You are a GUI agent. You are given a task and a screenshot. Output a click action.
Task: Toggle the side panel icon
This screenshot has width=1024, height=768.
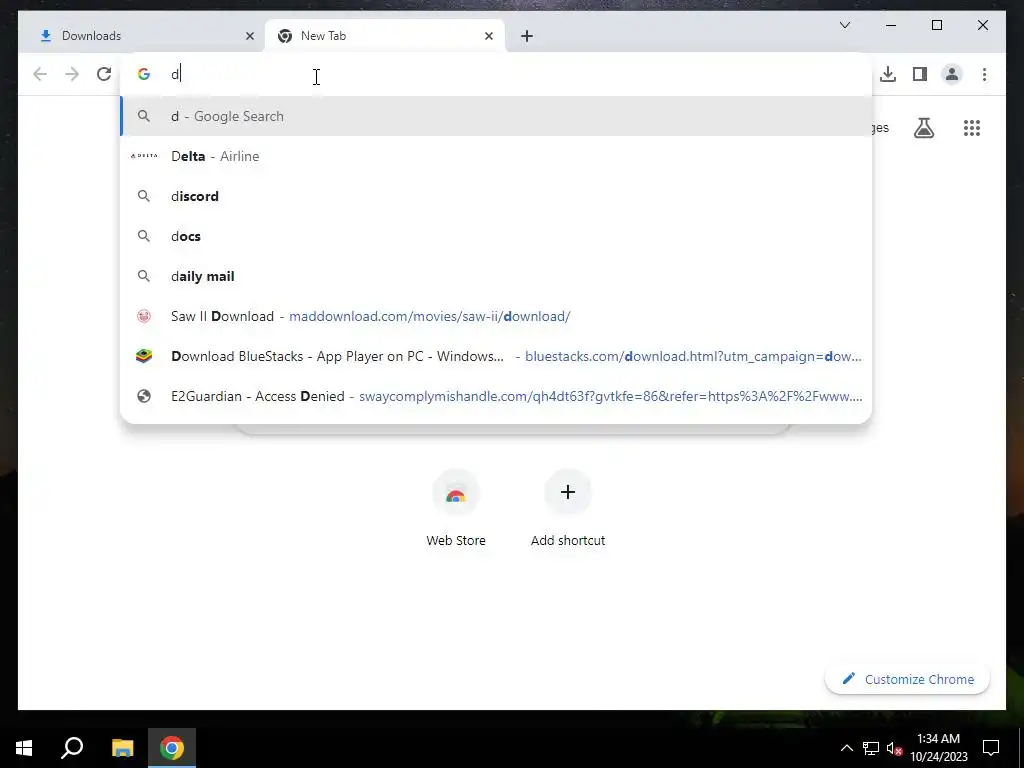click(x=920, y=74)
